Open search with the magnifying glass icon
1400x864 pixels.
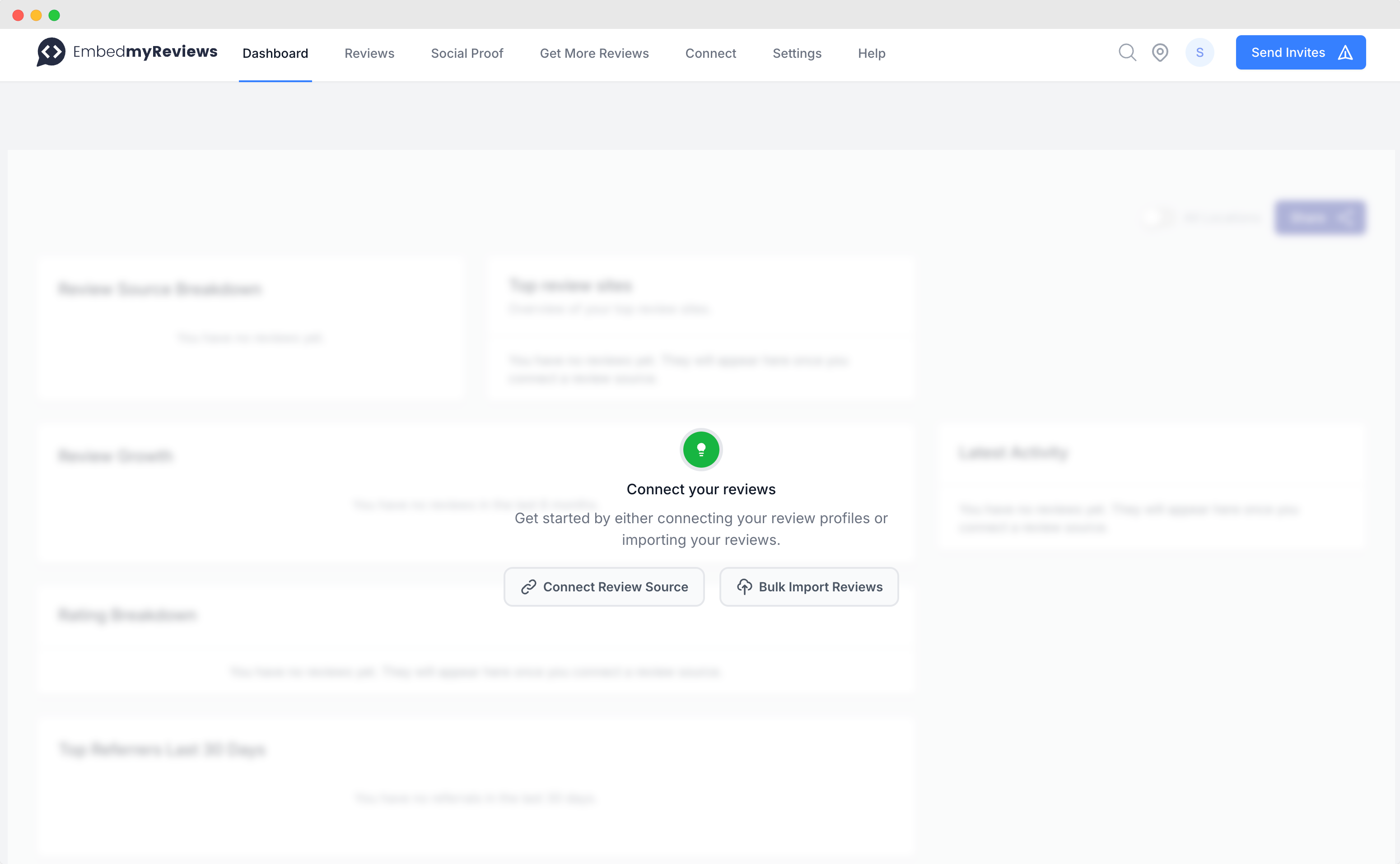point(1127,52)
